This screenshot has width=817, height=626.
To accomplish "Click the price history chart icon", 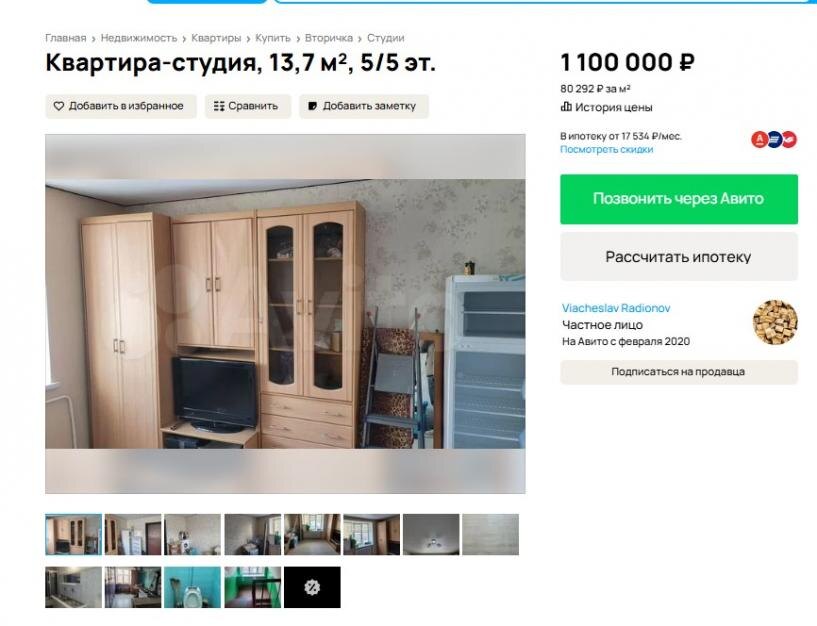I will point(566,107).
